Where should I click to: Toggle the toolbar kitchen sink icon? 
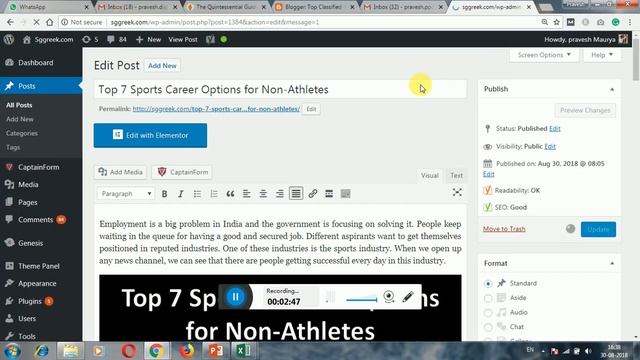345,194
